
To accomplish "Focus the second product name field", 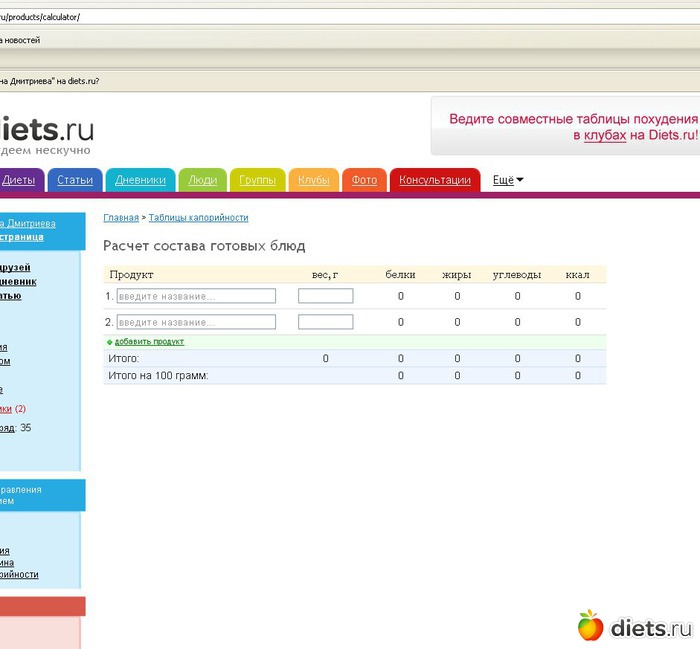I will 196,322.
